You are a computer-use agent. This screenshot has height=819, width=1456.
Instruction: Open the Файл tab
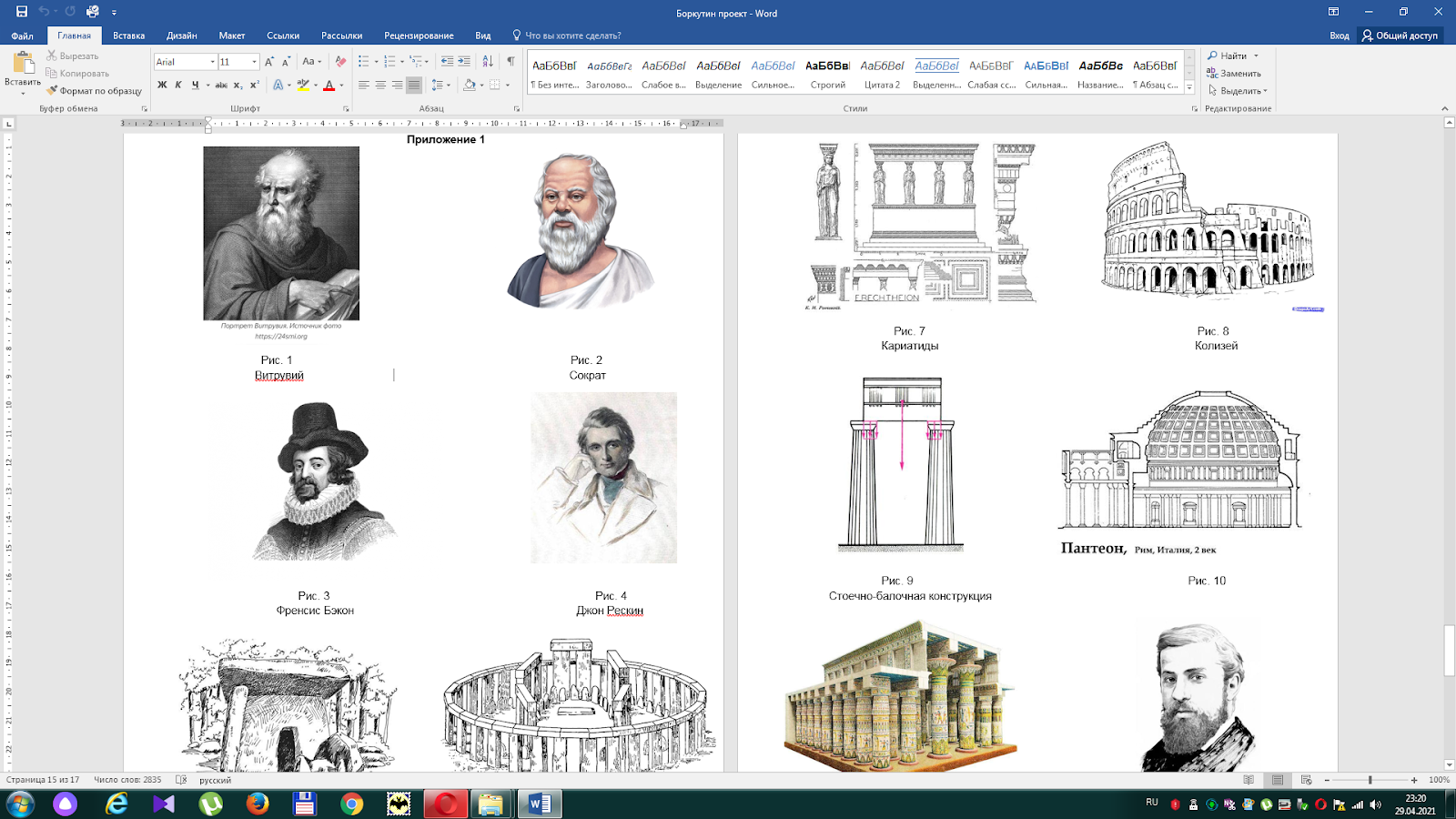pyautogui.click(x=23, y=35)
